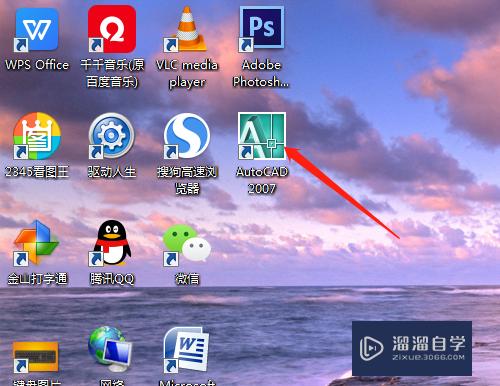
Task: Select the AutoCAD 2007 desktop icon
Action: [x=262, y=136]
